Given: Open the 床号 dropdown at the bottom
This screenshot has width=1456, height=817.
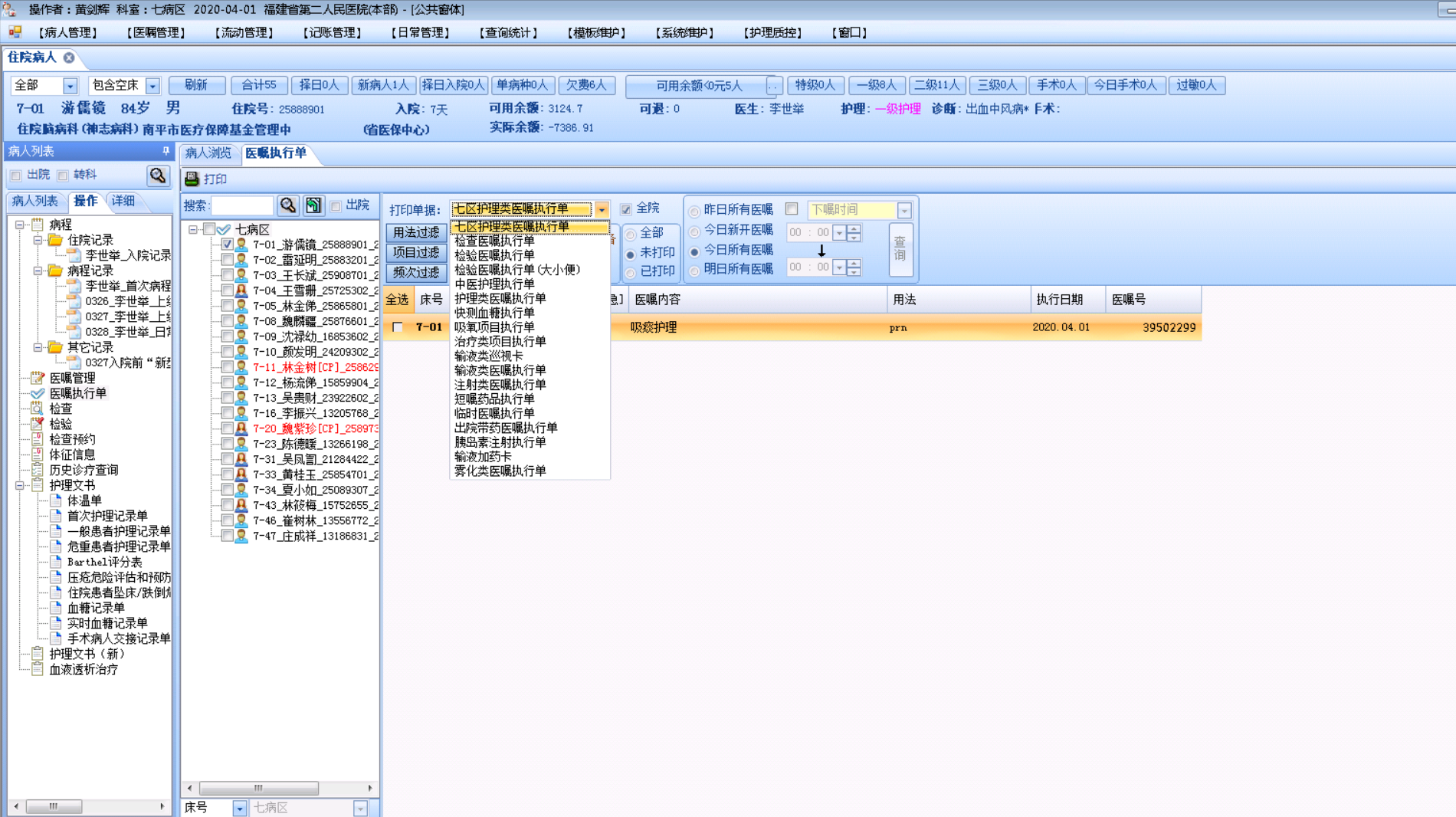Looking at the screenshot, I should 239,808.
